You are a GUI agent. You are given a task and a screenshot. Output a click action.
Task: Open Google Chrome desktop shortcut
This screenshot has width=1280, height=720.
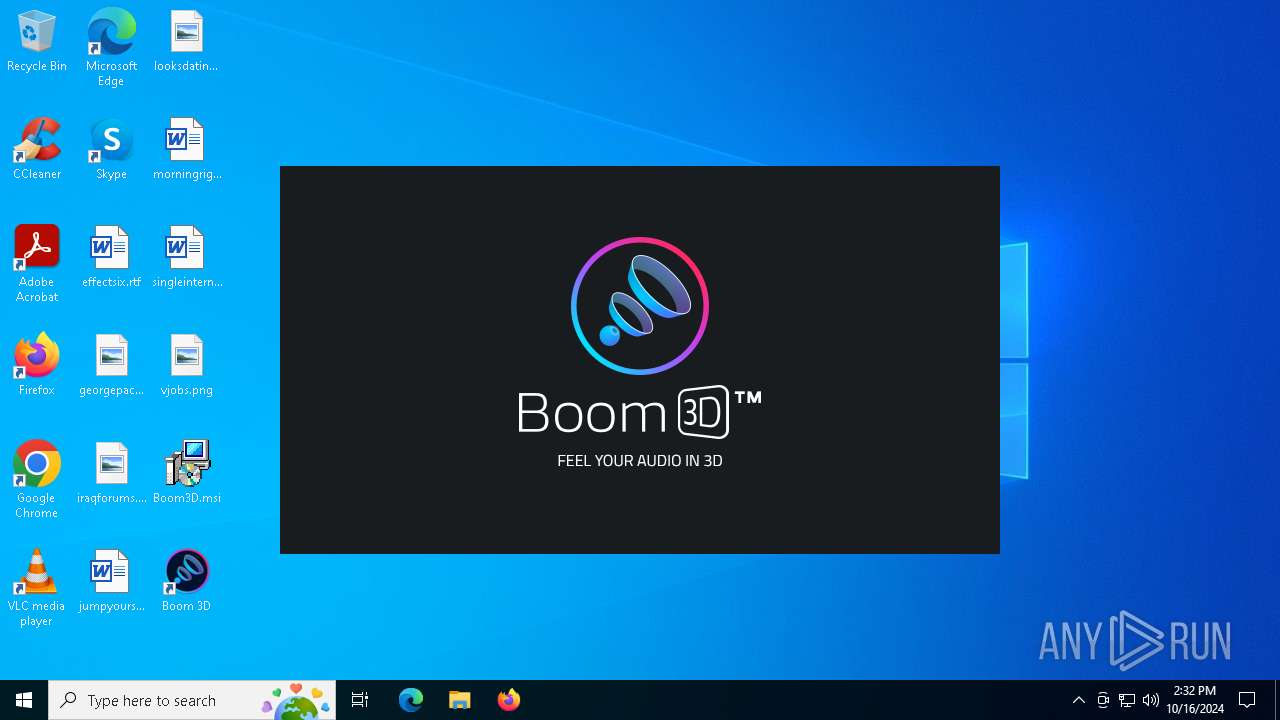click(37, 480)
